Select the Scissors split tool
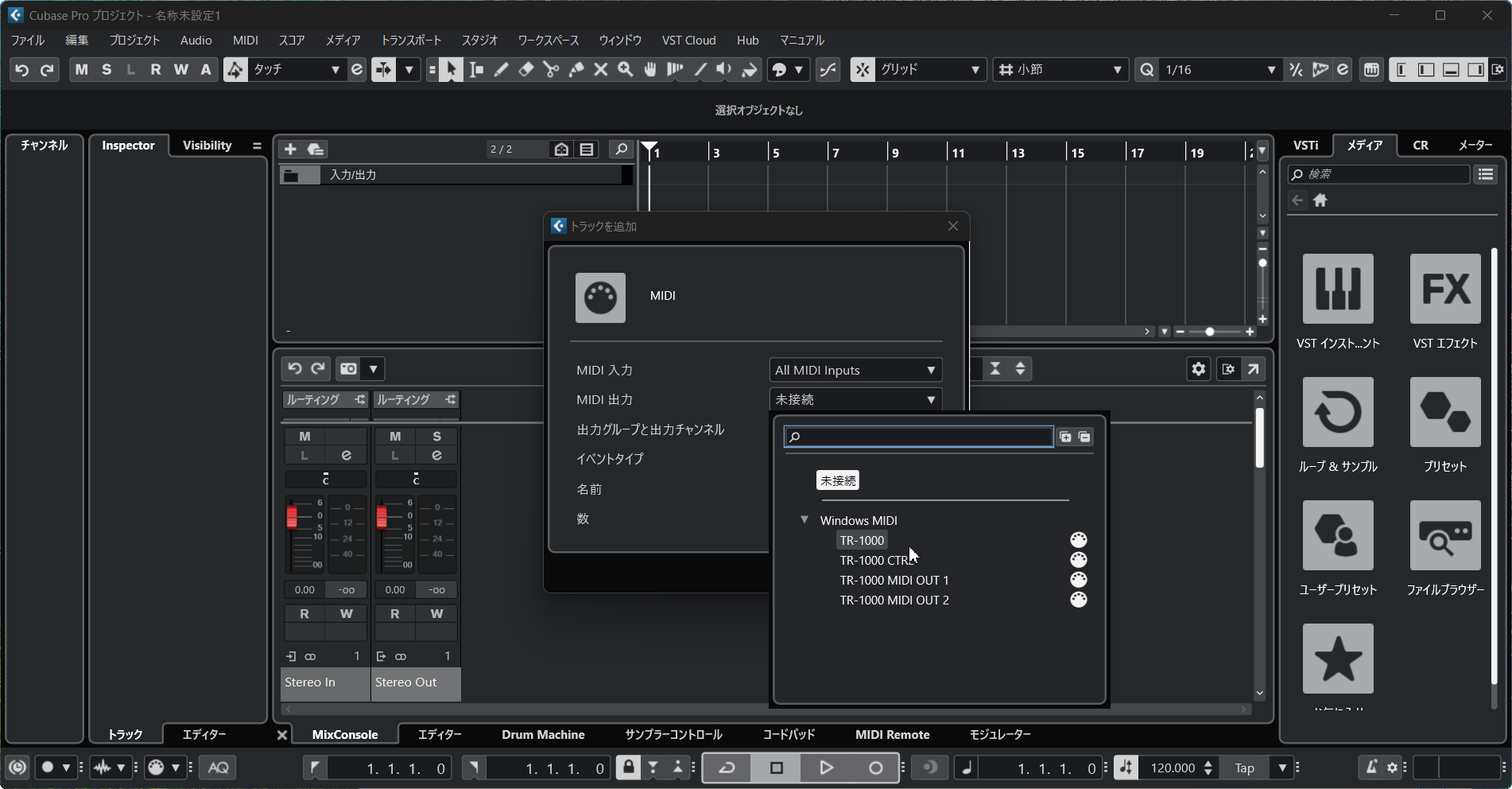Screen dimensions: 1512x789 tap(551, 70)
